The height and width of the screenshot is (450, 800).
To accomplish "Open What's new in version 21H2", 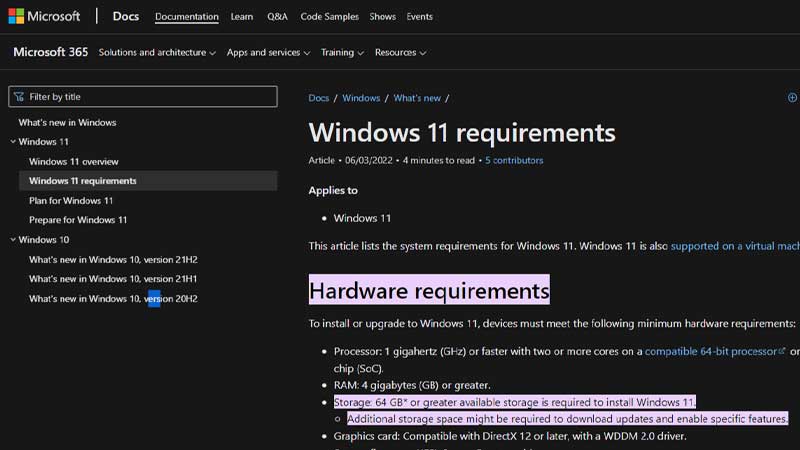I will coord(113,260).
